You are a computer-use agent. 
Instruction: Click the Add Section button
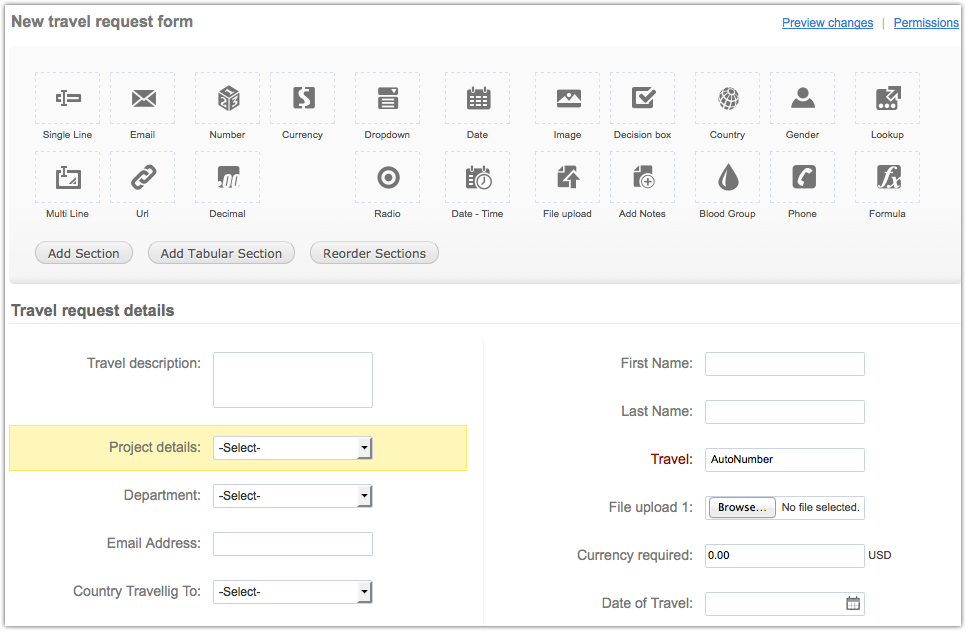(x=84, y=253)
